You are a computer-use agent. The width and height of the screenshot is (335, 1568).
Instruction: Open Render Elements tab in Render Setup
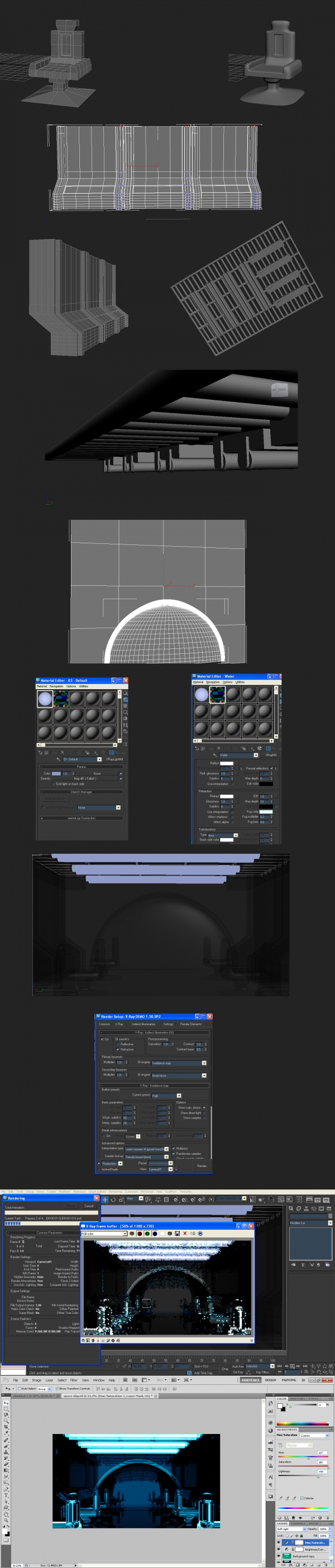point(192,1025)
